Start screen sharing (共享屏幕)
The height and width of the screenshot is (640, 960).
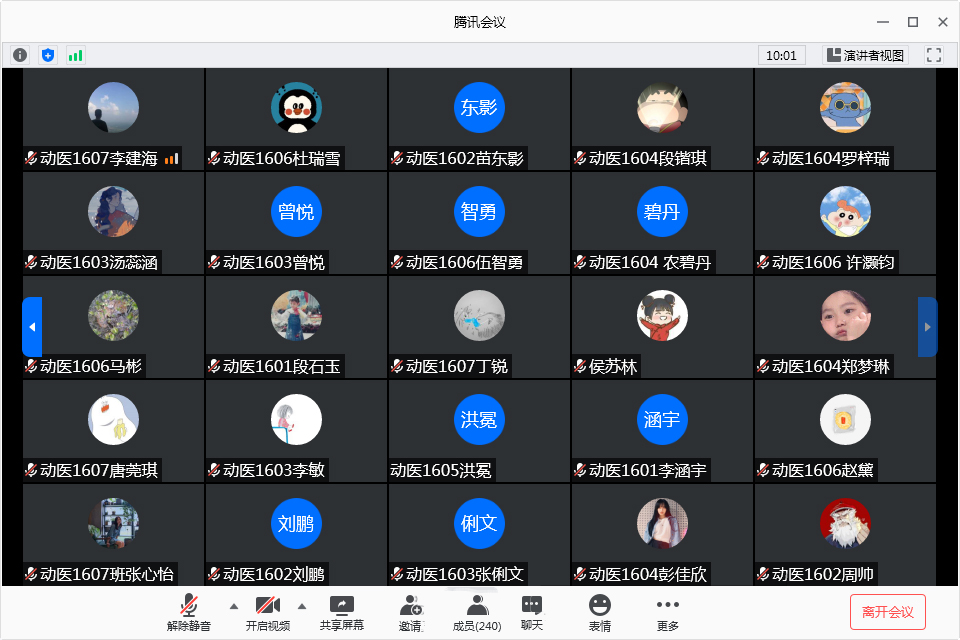tap(342, 612)
